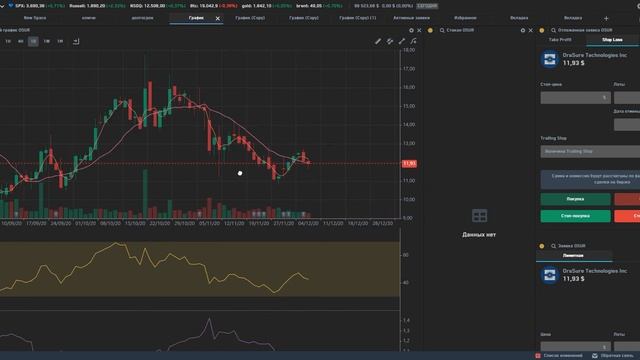640x360 pixels.
Task: Click the Данных нет message
Action: (x=479, y=235)
